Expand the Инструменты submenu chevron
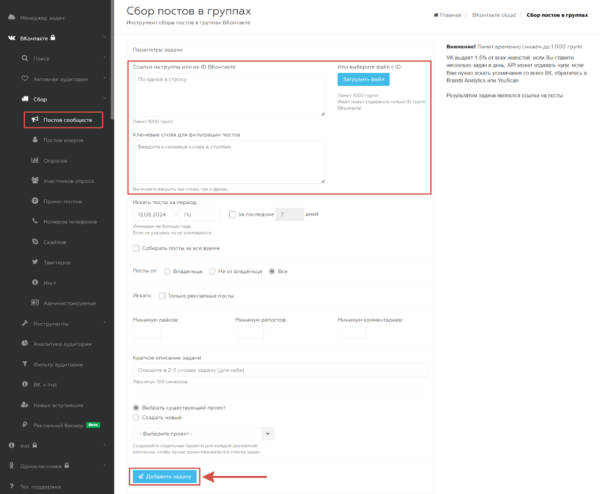600x494 pixels. click(x=104, y=323)
